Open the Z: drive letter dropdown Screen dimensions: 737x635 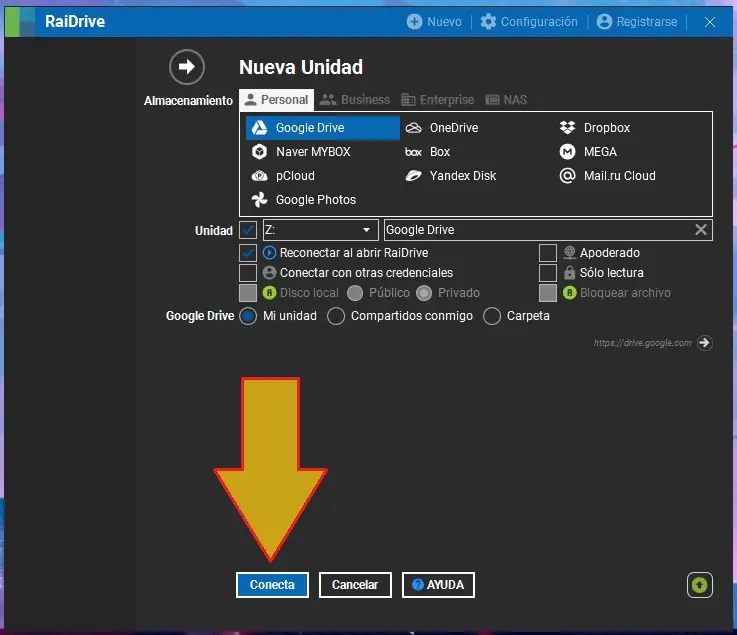pyautogui.click(x=321, y=230)
